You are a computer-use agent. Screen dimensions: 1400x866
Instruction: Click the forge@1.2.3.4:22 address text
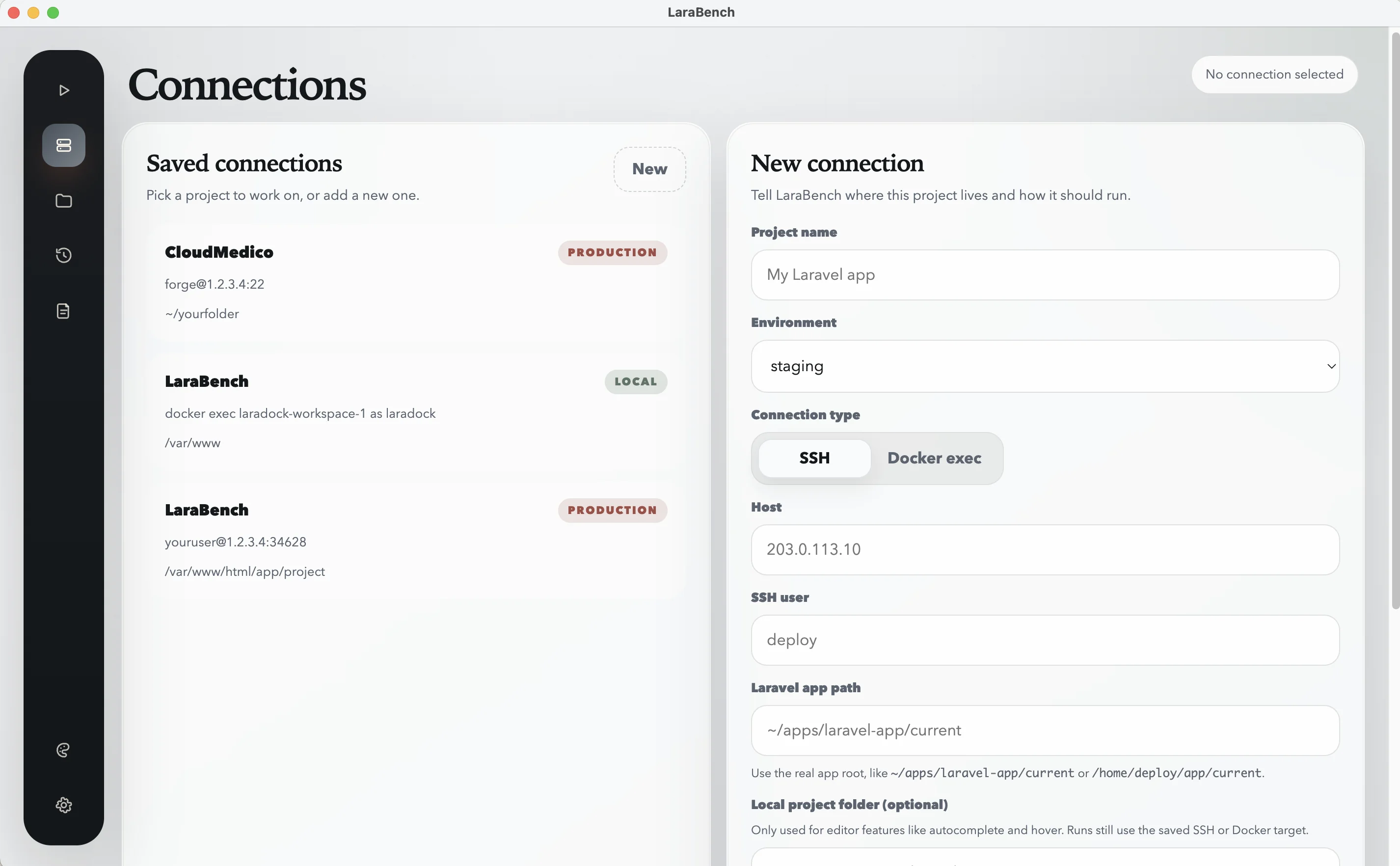[214, 284]
